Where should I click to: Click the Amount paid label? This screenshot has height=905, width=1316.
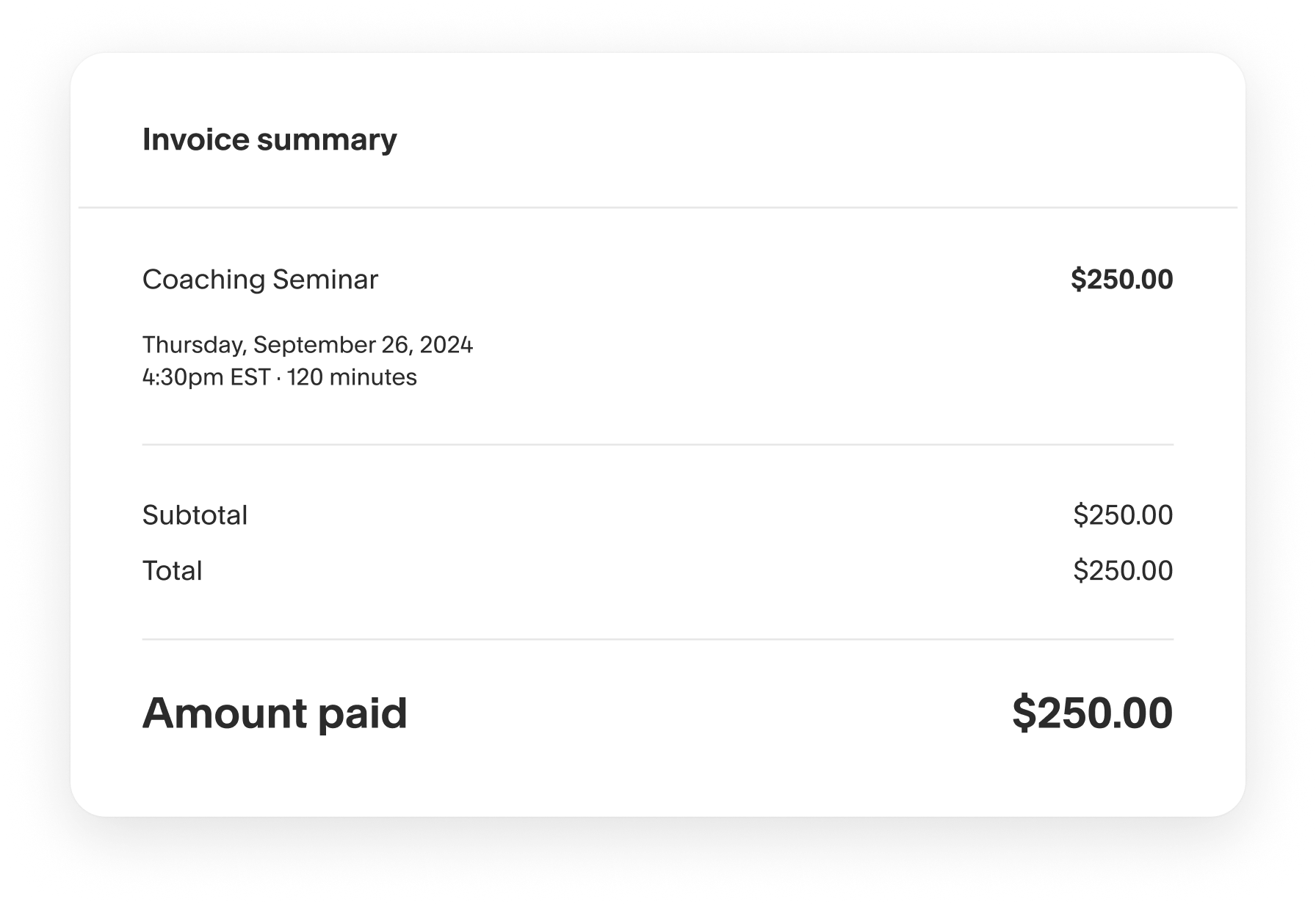(x=275, y=713)
